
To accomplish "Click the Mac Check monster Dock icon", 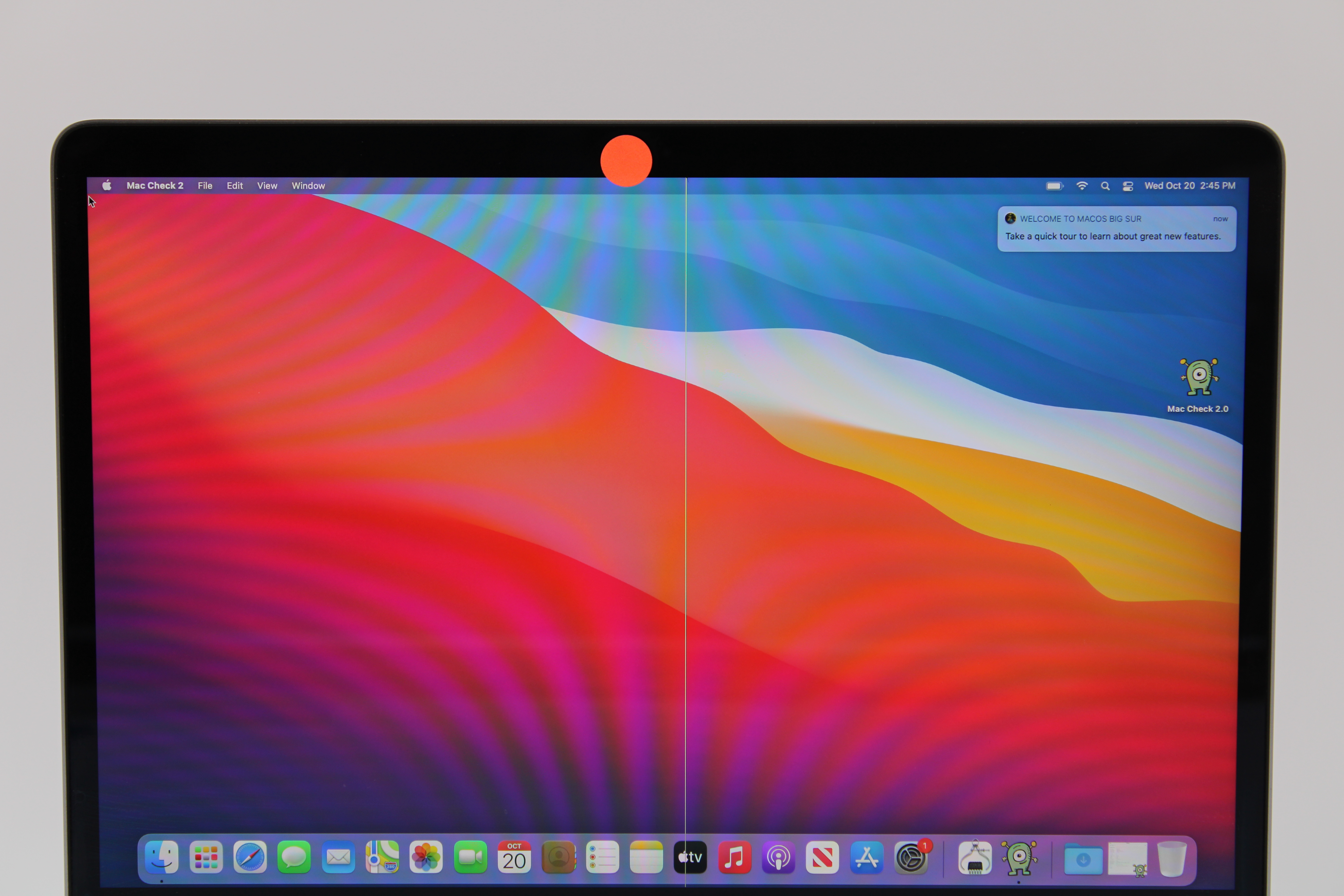I will [1019, 857].
